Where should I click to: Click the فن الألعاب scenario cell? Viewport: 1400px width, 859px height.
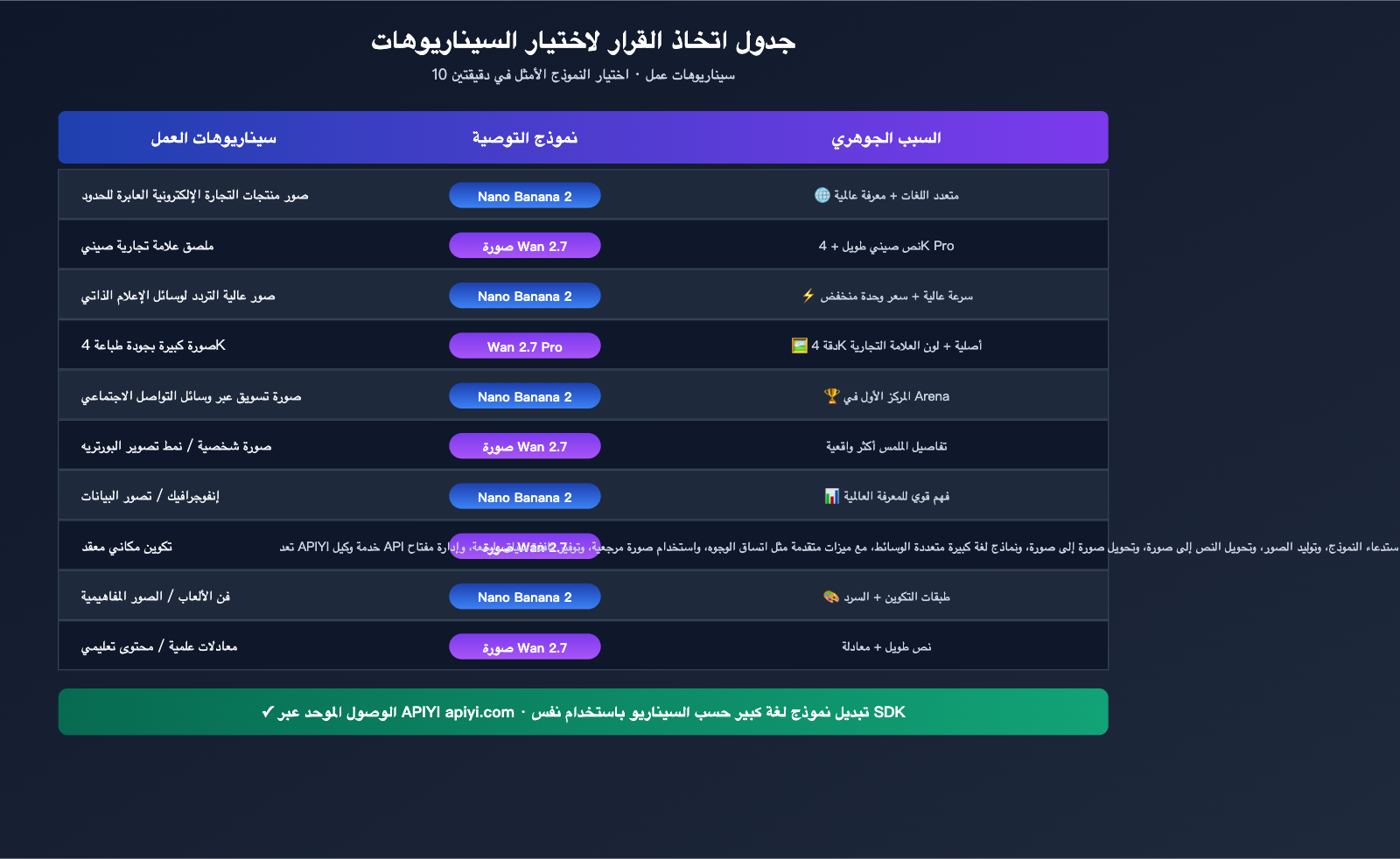[156, 597]
